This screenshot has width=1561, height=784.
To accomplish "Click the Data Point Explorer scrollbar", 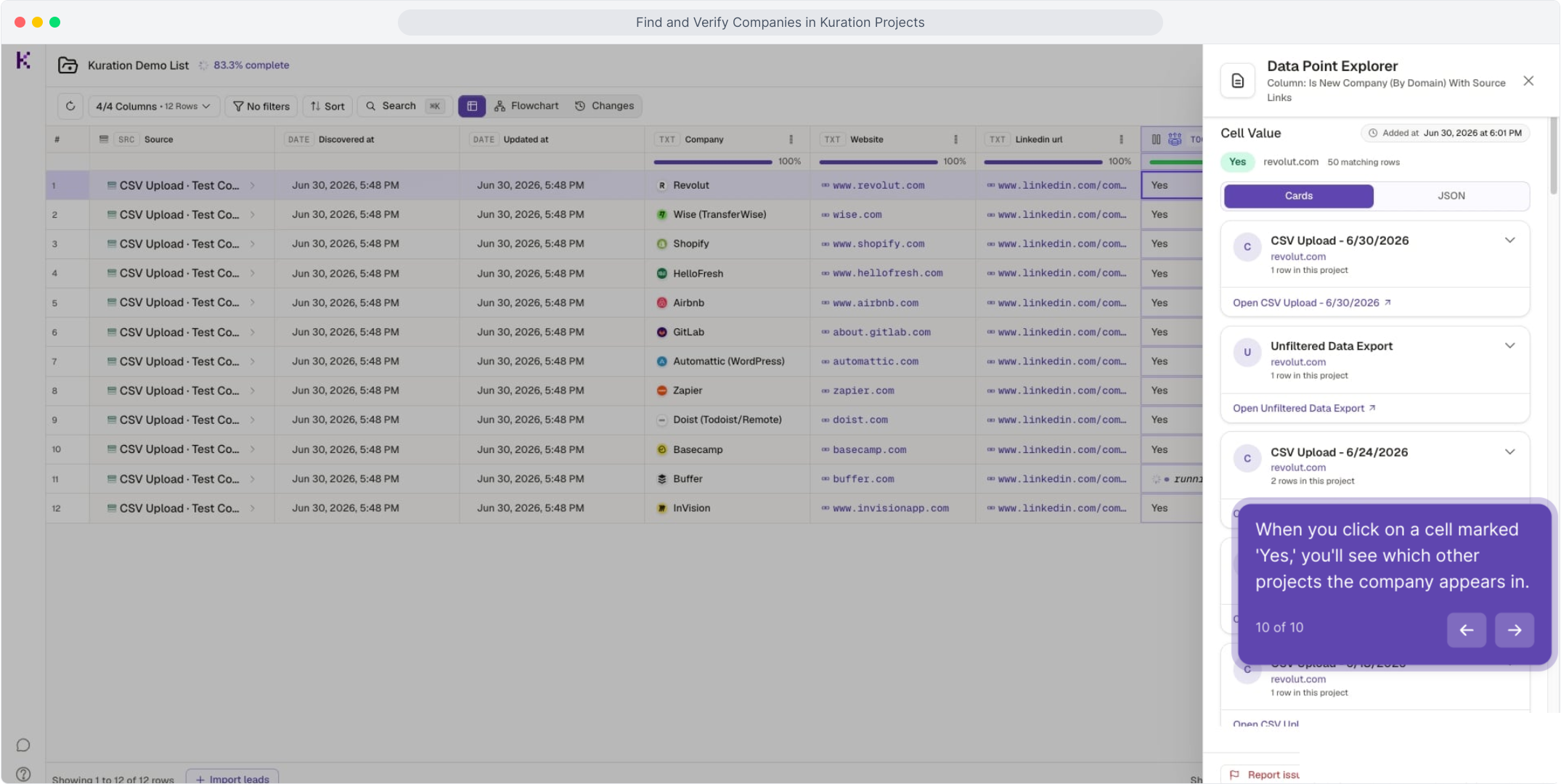I will [x=1554, y=156].
